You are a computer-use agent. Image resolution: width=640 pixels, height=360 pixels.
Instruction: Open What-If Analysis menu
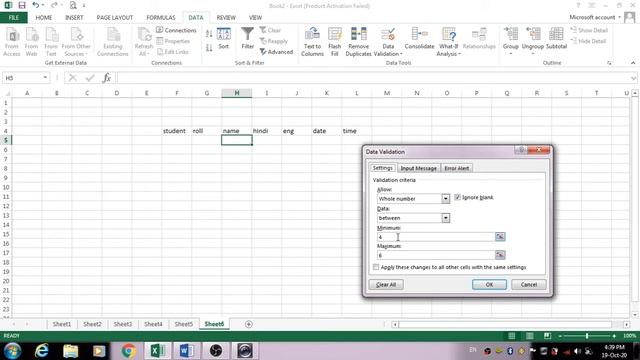(448, 42)
